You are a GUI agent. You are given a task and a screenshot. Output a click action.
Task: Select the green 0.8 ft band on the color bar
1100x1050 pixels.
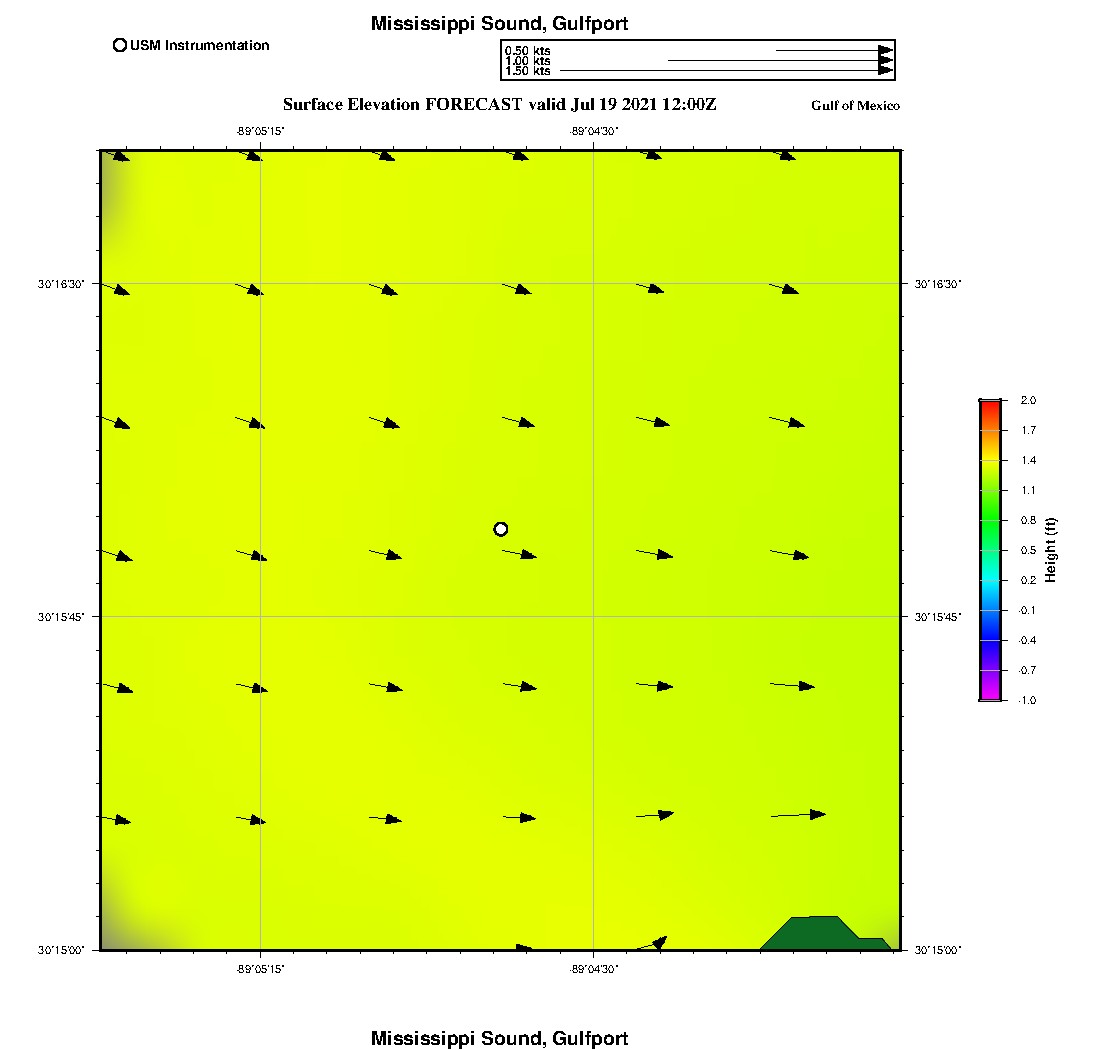989,520
